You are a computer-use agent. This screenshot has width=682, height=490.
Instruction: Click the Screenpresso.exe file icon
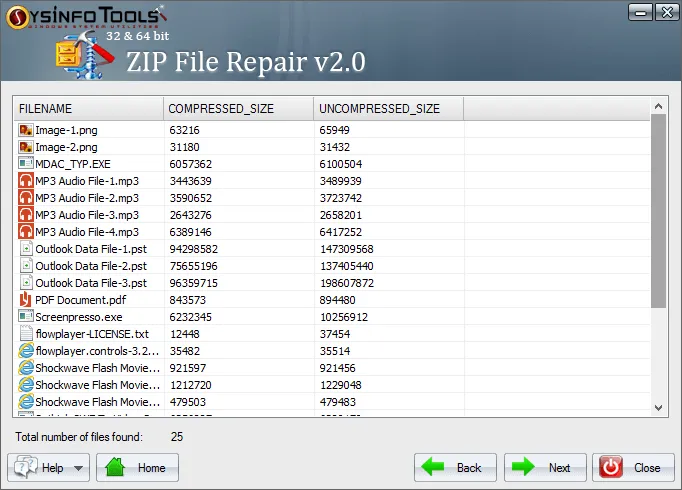coord(26,316)
